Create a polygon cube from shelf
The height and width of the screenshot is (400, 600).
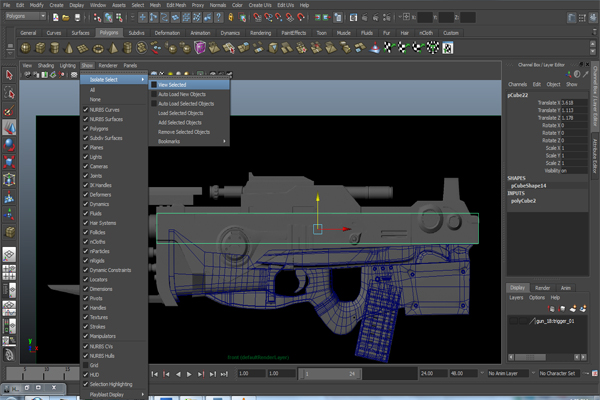[x=40, y=48]
